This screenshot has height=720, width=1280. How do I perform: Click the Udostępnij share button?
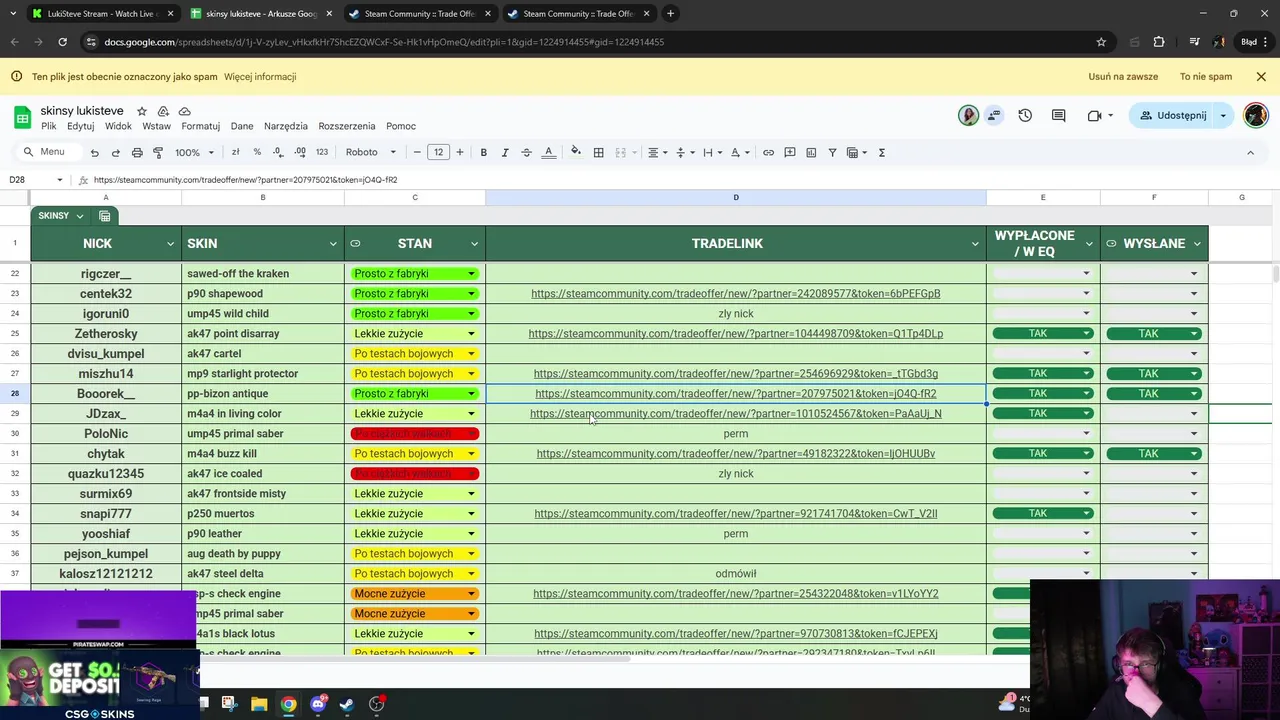[1171, 115]
